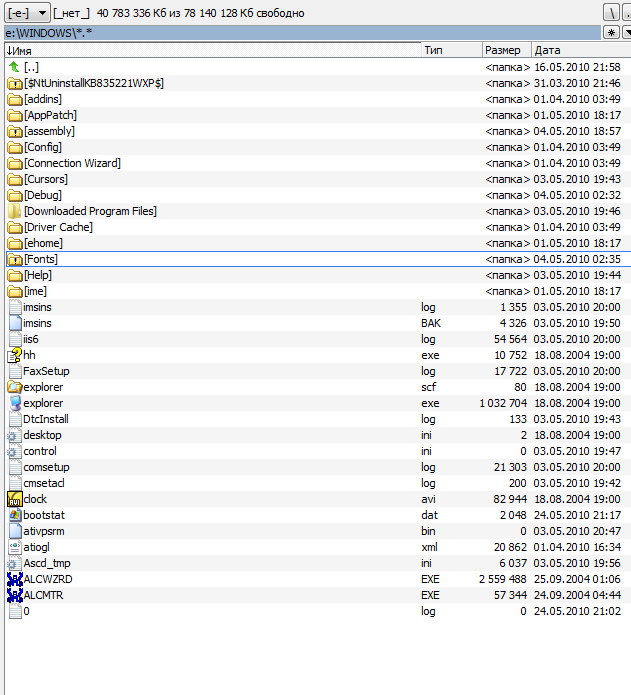This screenshot has width=631, height=695.
Task: Select the assembly folder icon
Action: (x=15, y=131)
